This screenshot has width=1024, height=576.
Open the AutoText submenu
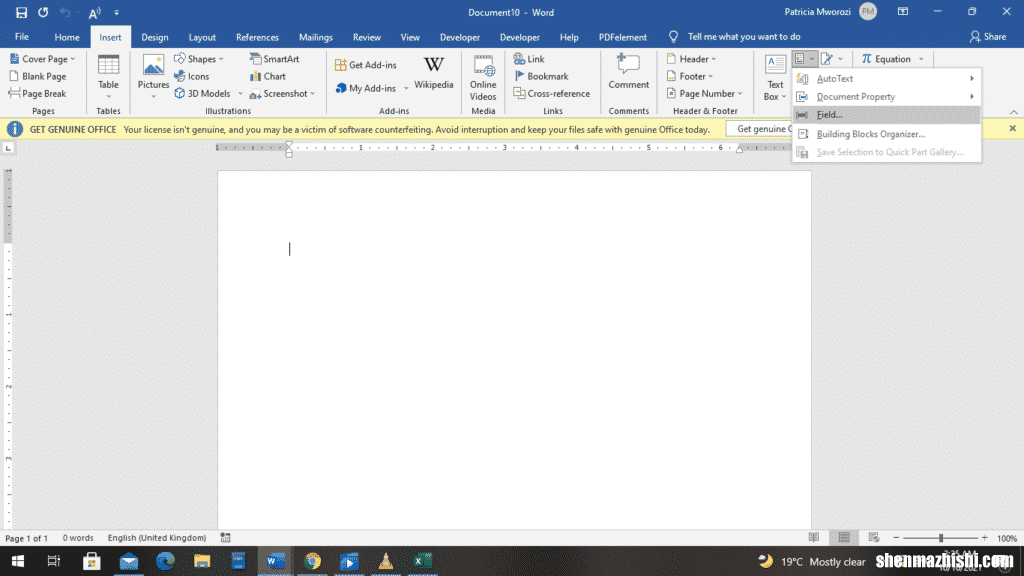pyautogui.click(x=886, y=78)
